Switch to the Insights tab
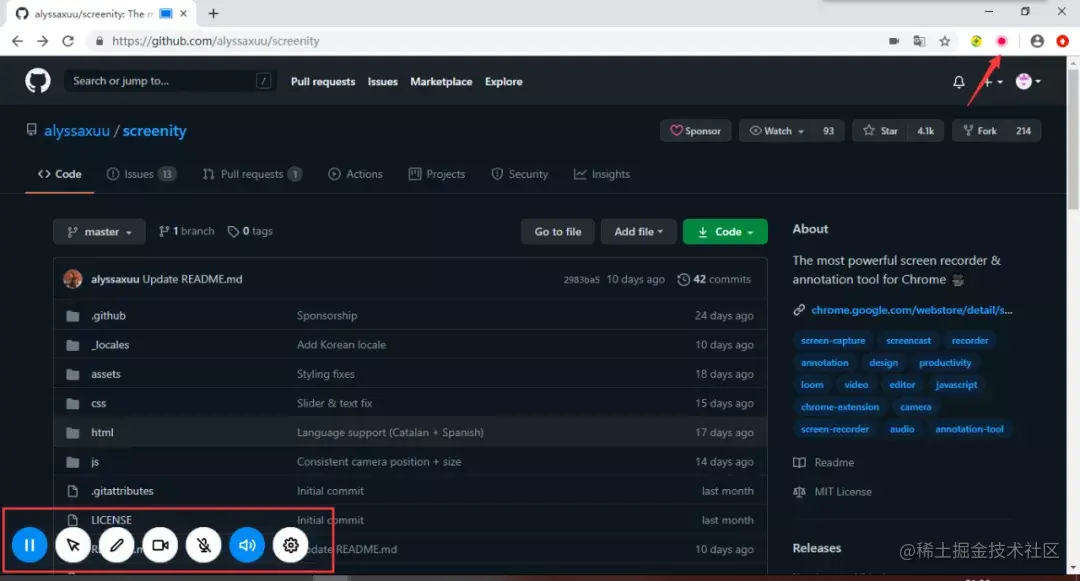The image size is (1080, 581). tap(602, 174)
